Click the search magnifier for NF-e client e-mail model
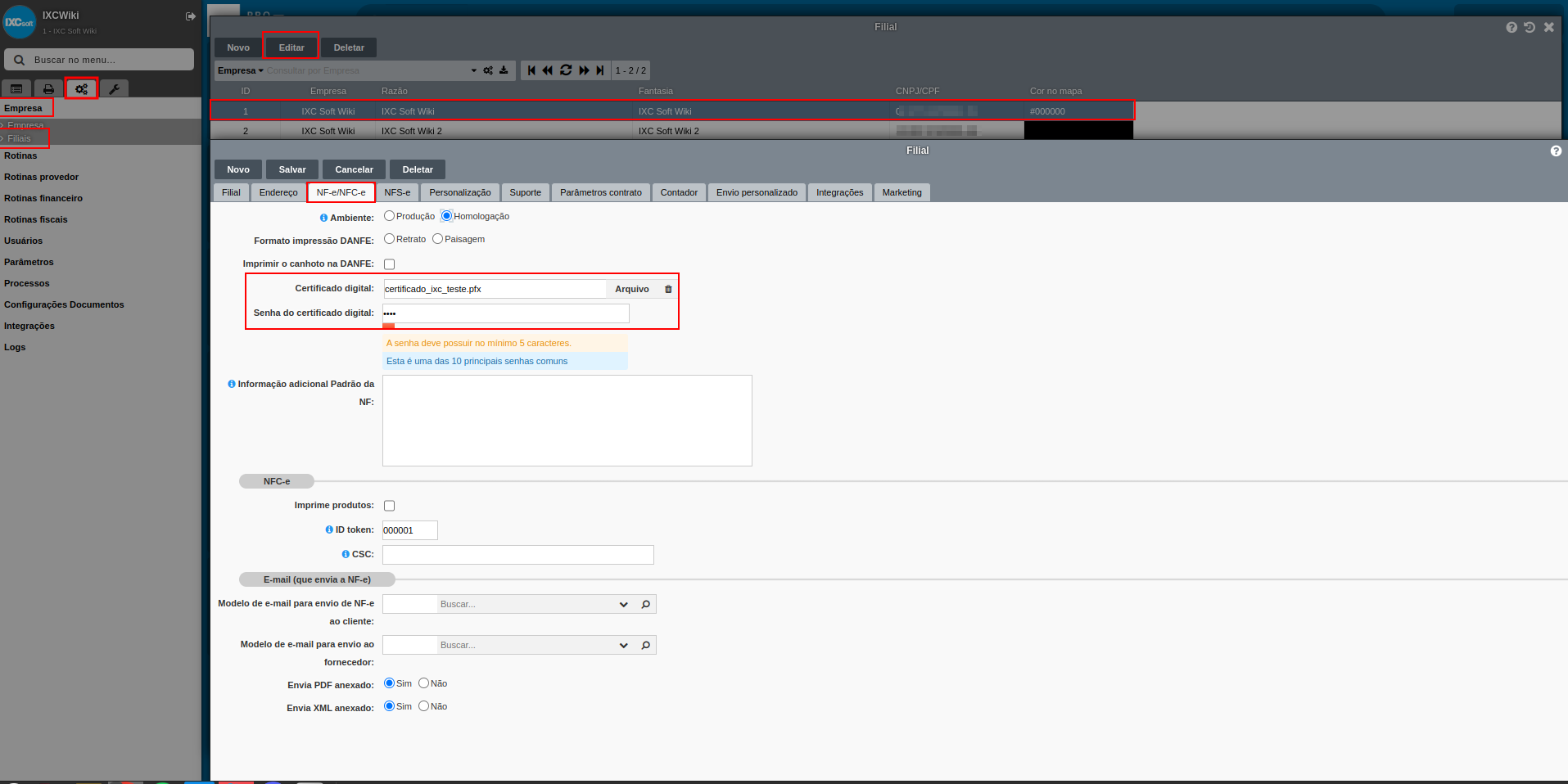Viewport: 1568px width, 784px height. point(646,604)
